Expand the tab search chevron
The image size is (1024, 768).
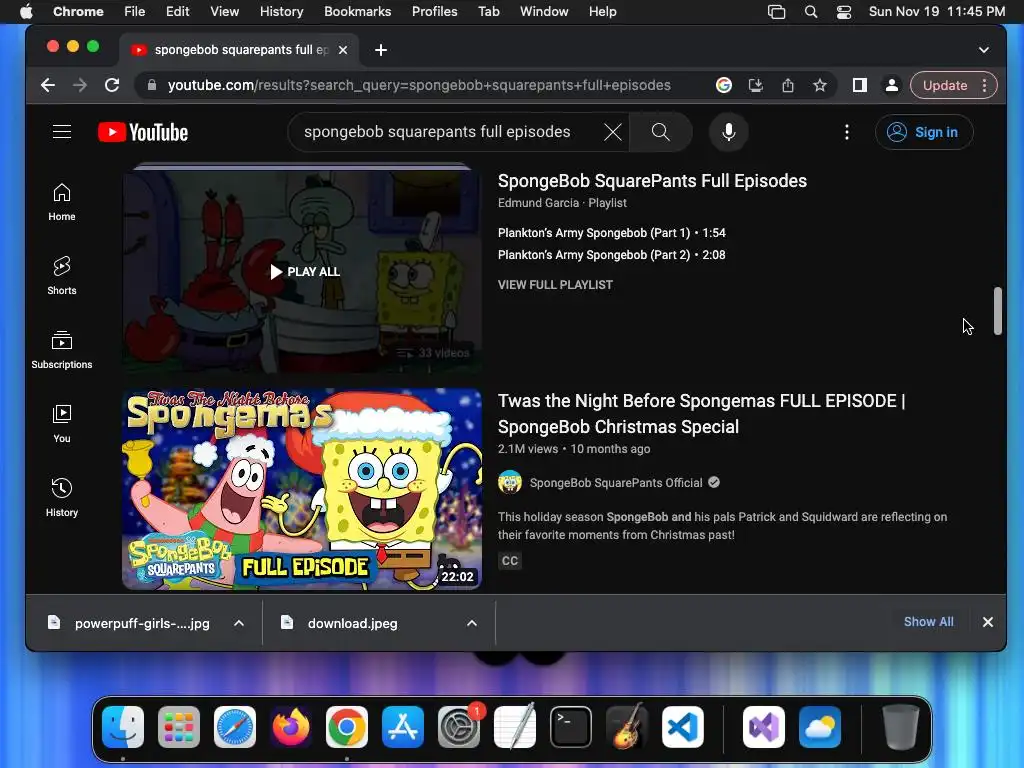pyautogui.click(x=984, y=50)
